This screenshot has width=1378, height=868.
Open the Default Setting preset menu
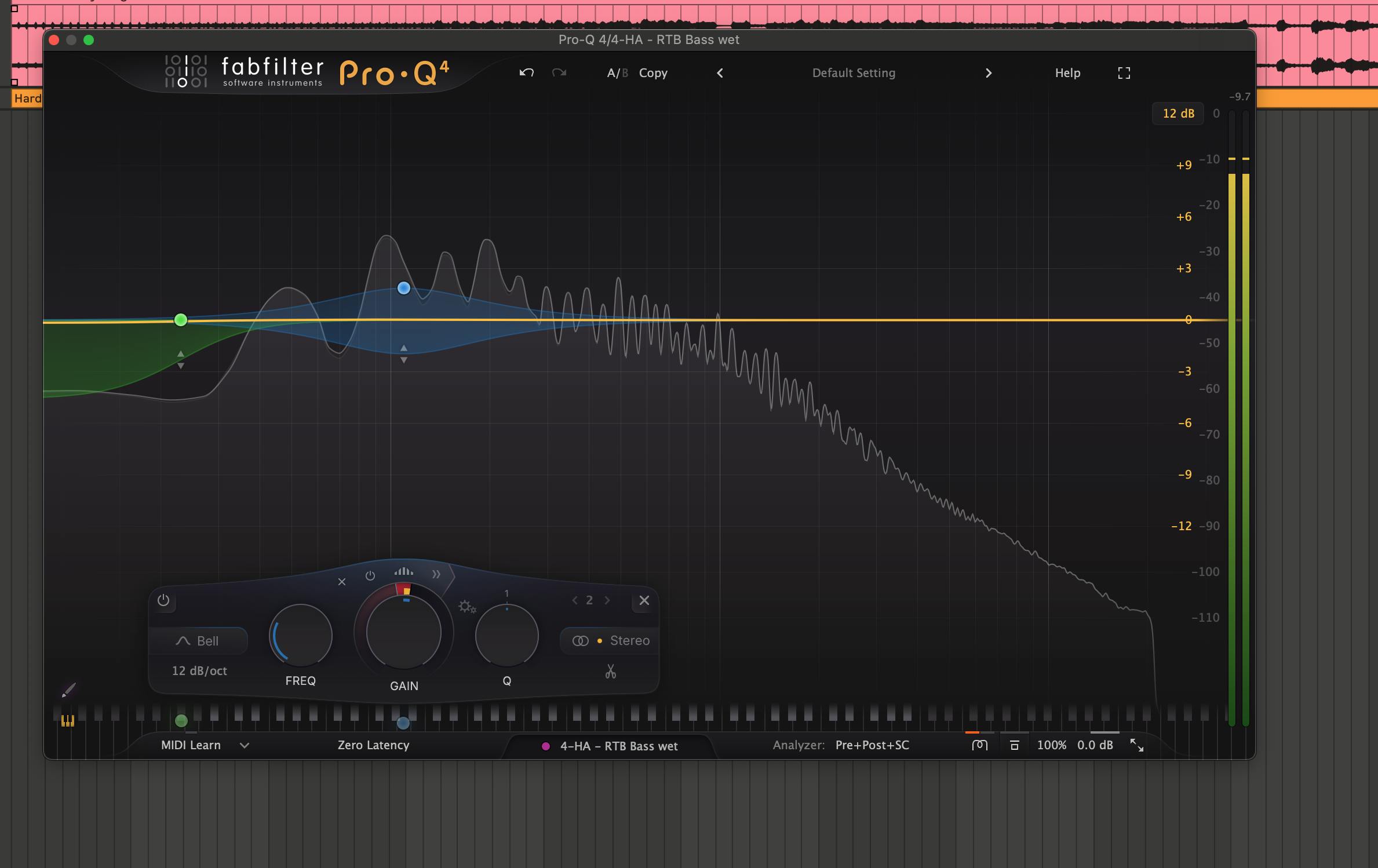tap(853, 73)
